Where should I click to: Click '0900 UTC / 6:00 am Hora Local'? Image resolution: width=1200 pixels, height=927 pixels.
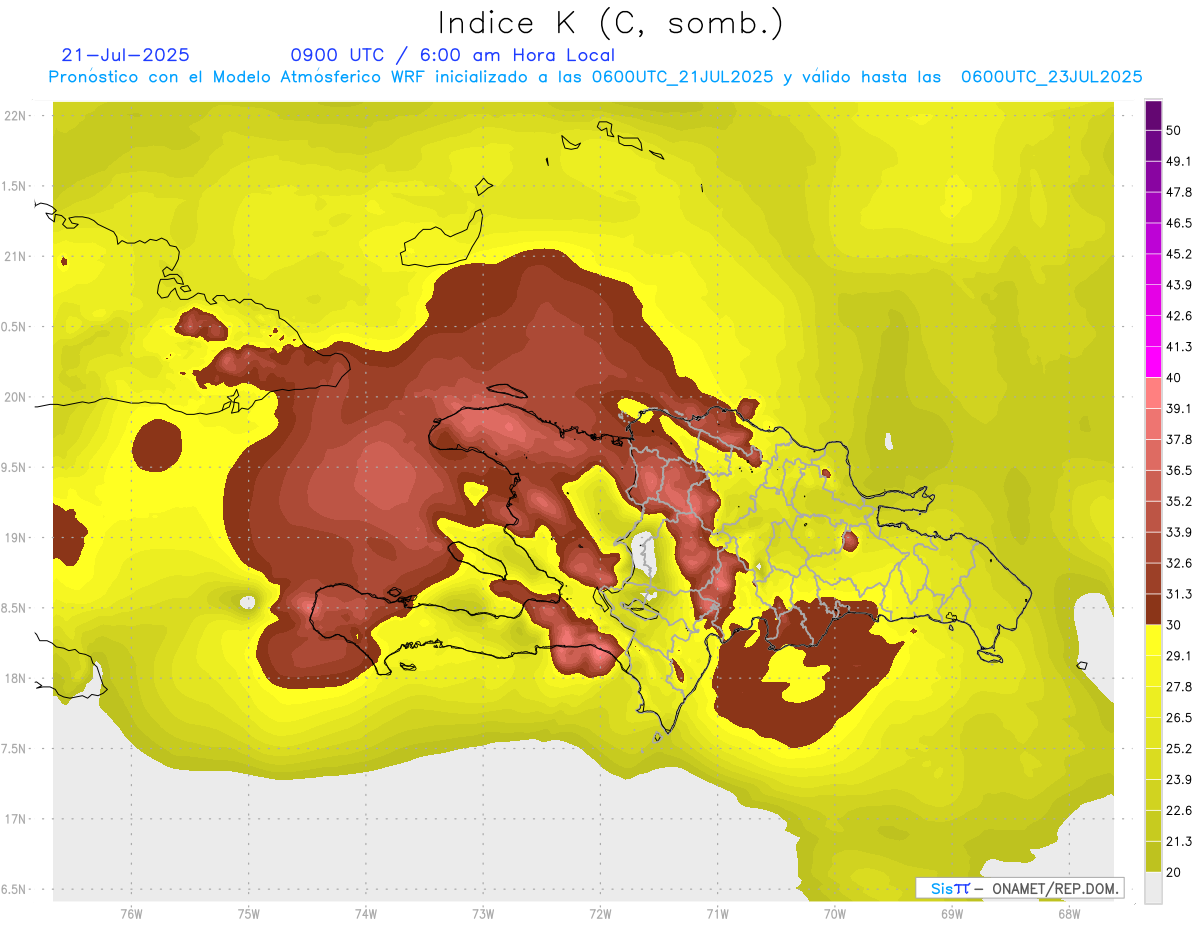pyautogui.click(x=453, y=55)
